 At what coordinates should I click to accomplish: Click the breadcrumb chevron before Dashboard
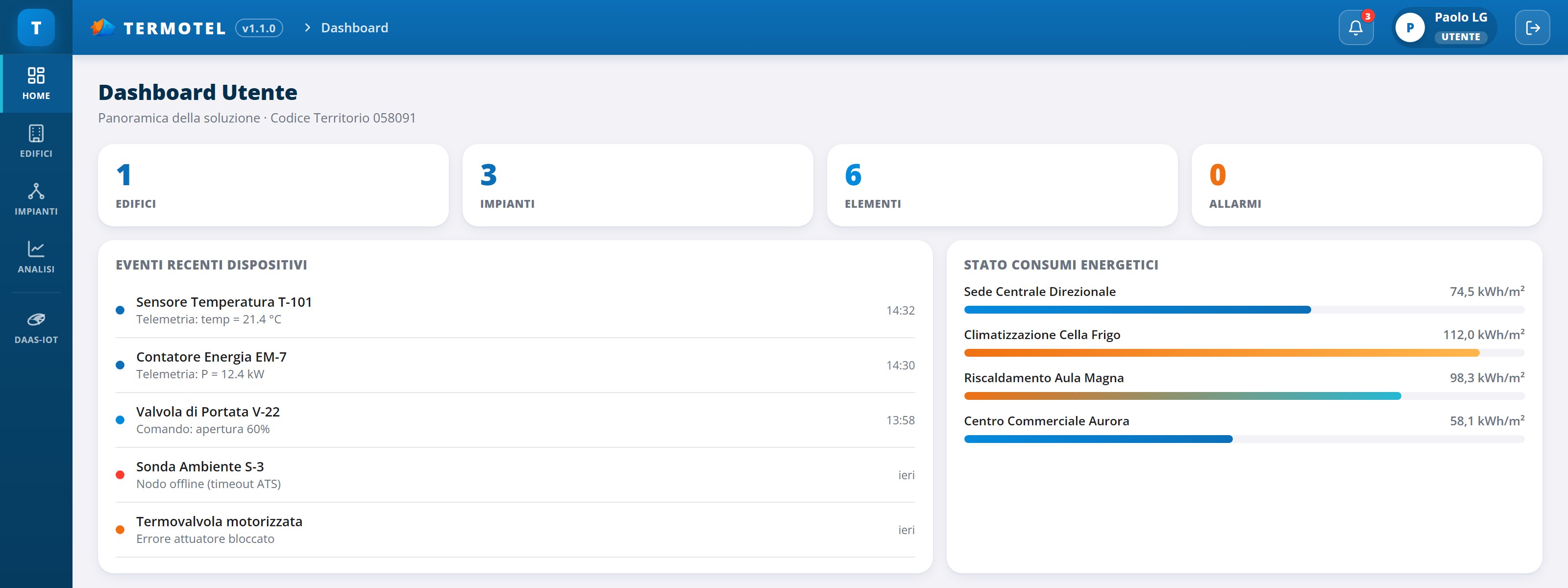point(307,27)
